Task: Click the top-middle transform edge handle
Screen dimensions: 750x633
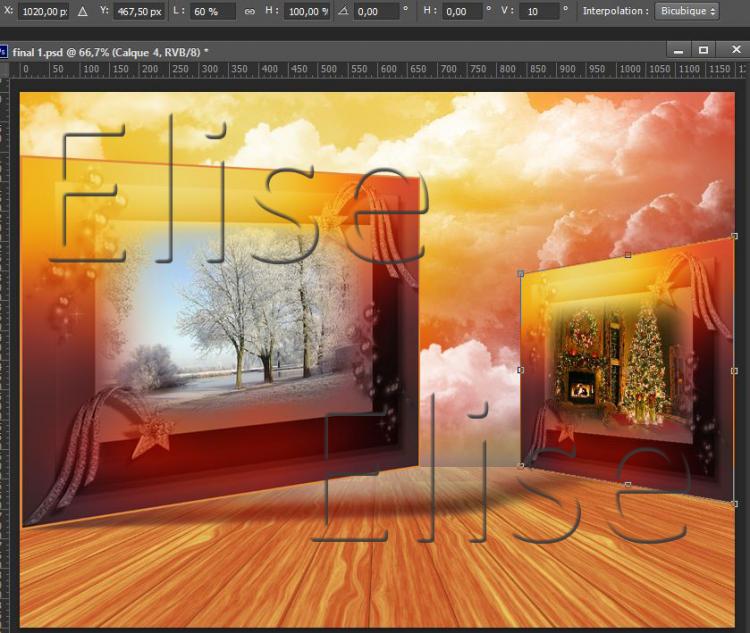Action: click(x=628, y=255)
